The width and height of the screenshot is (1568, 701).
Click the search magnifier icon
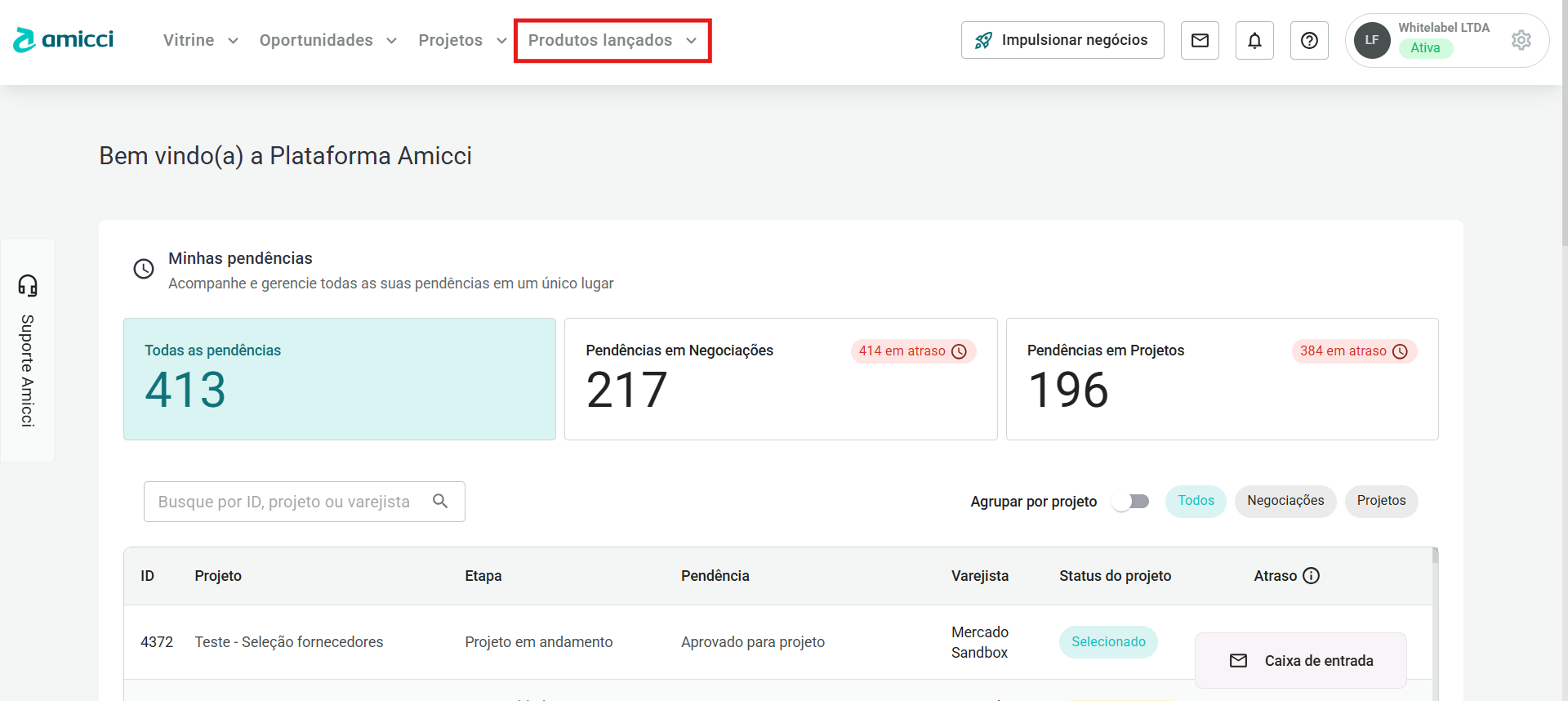[x=440, y=501]
